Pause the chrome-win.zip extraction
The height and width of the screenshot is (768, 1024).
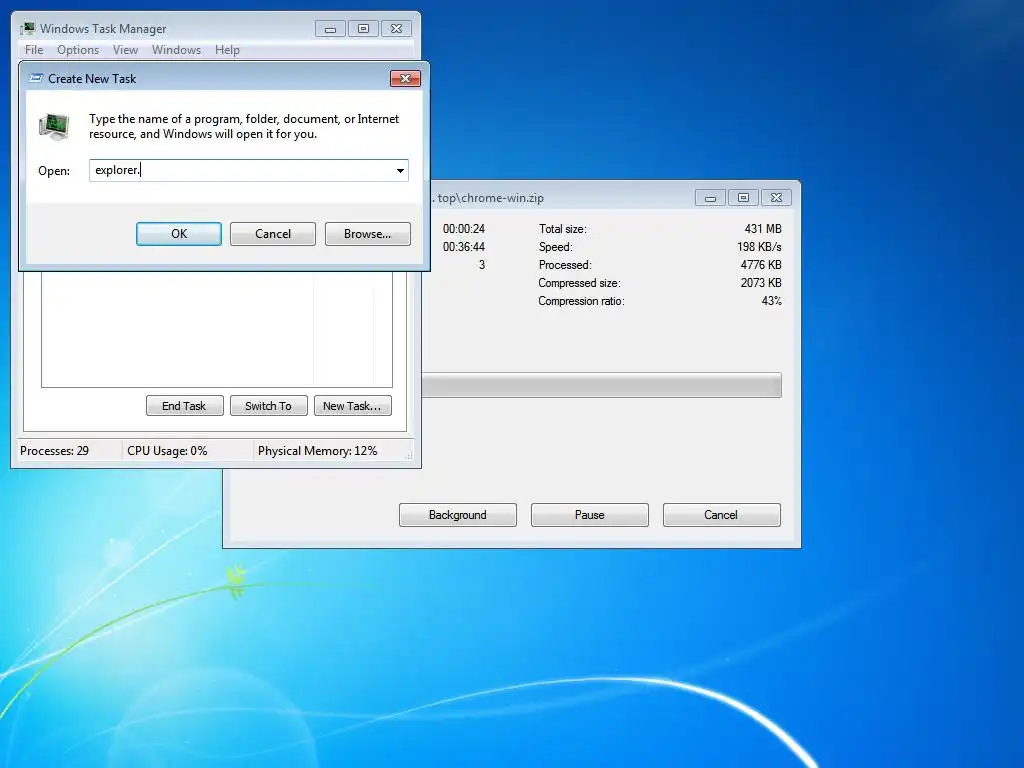click(590, 515)
